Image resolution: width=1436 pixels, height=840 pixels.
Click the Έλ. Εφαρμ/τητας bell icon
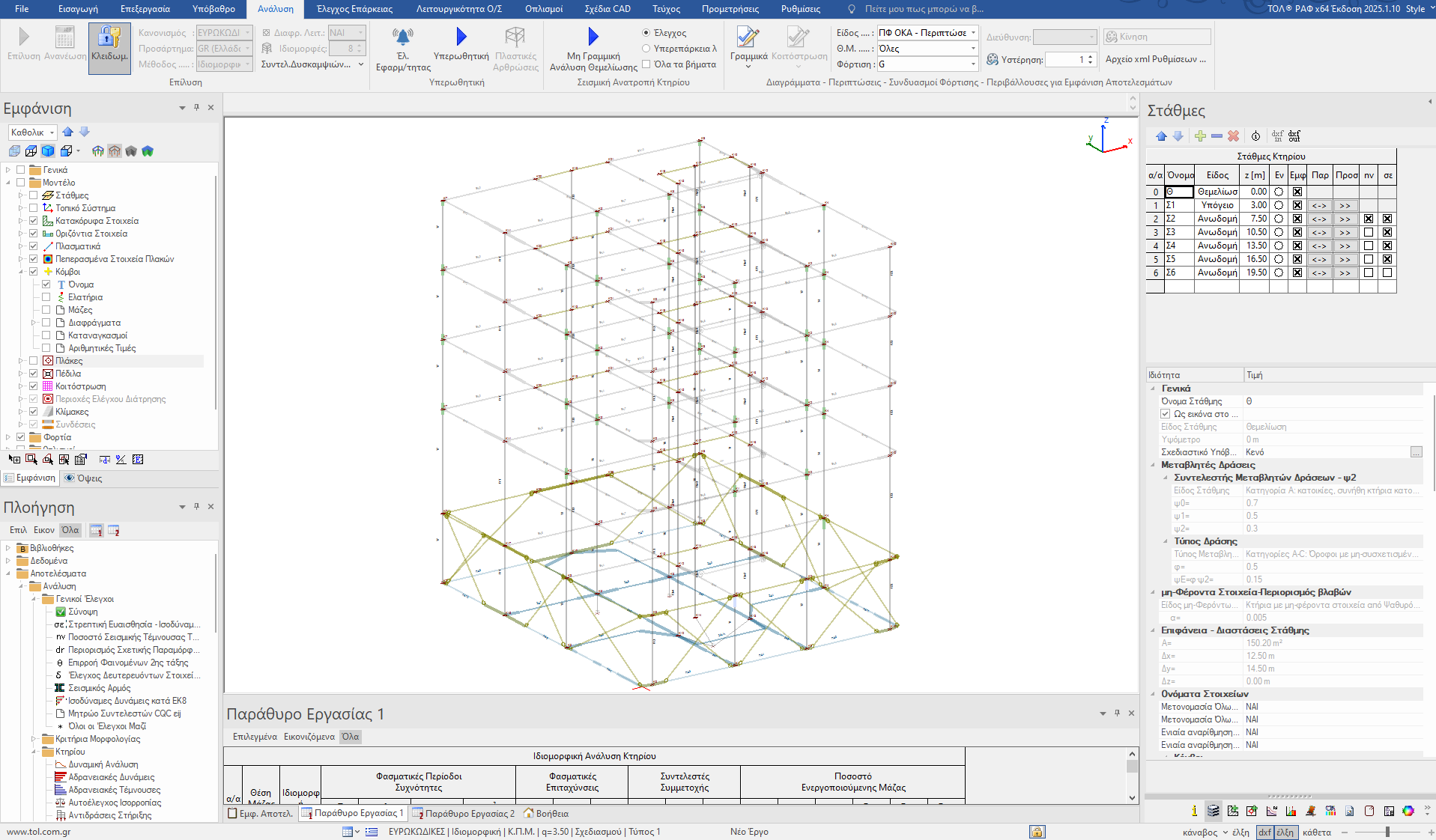(x=403, y=37)
